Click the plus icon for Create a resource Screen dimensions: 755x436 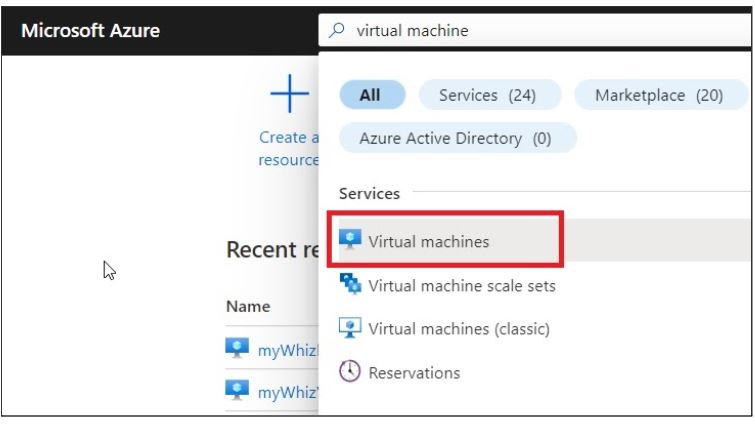tap(289, 93)
